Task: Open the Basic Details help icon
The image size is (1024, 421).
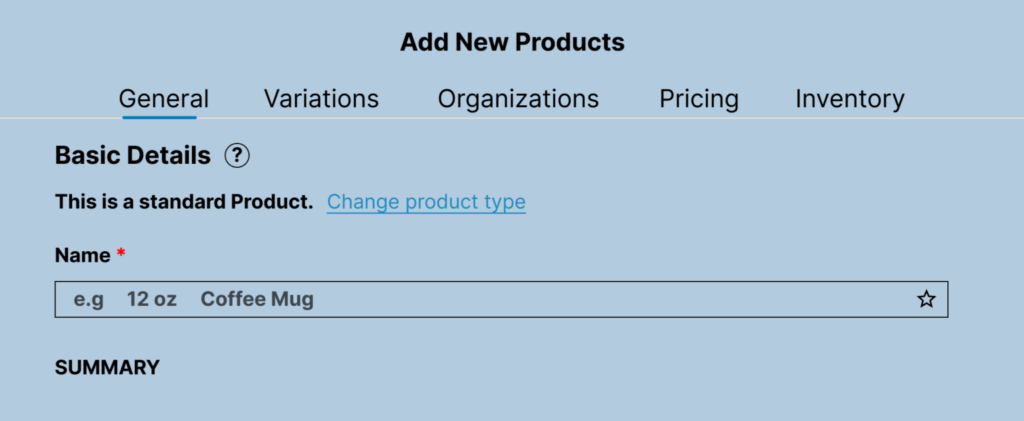Action: 237,156
